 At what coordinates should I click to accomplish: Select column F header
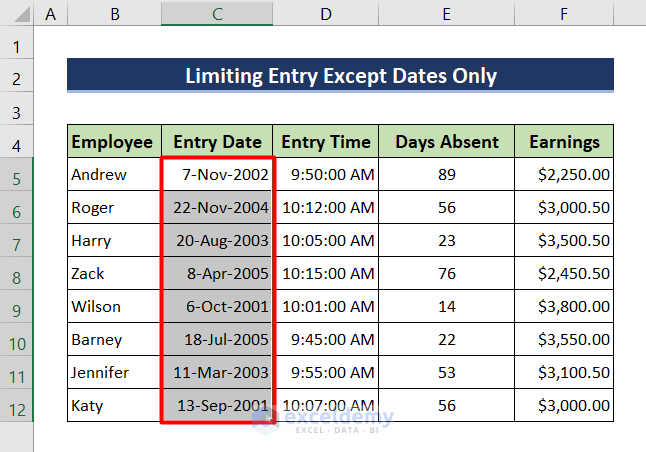[565, 15]
